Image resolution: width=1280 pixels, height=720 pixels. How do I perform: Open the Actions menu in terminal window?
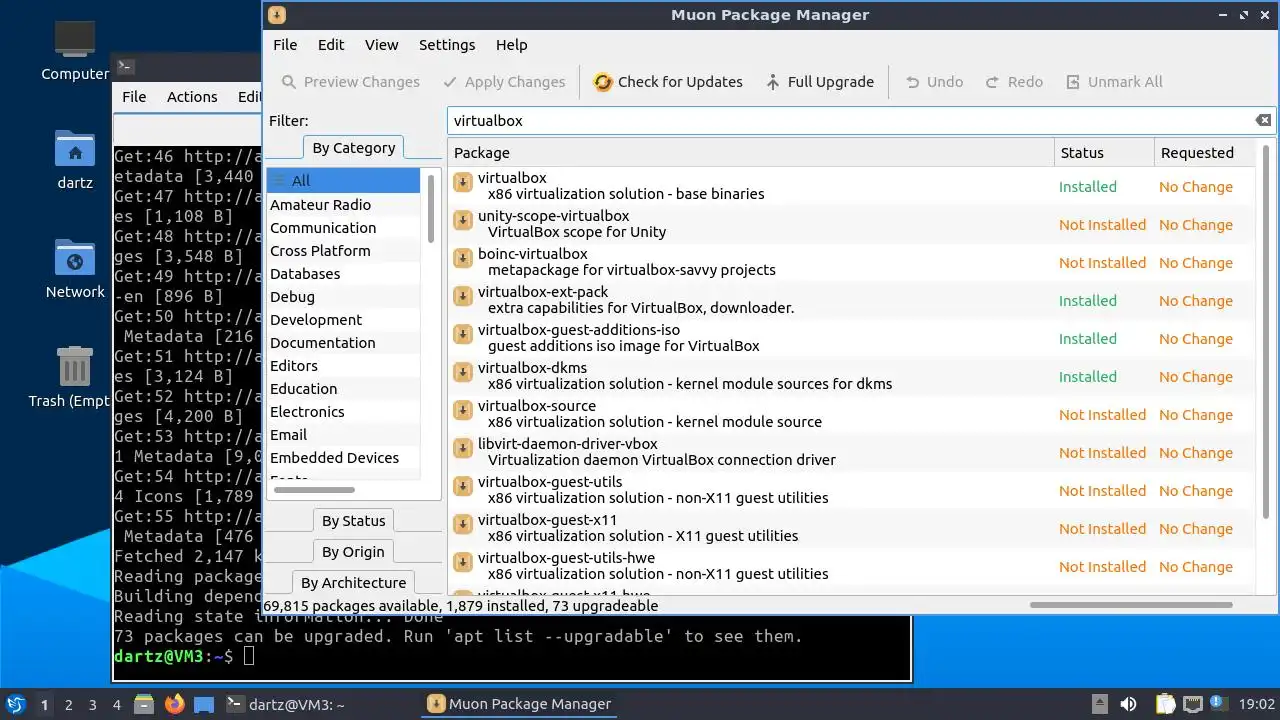[192, 97]
